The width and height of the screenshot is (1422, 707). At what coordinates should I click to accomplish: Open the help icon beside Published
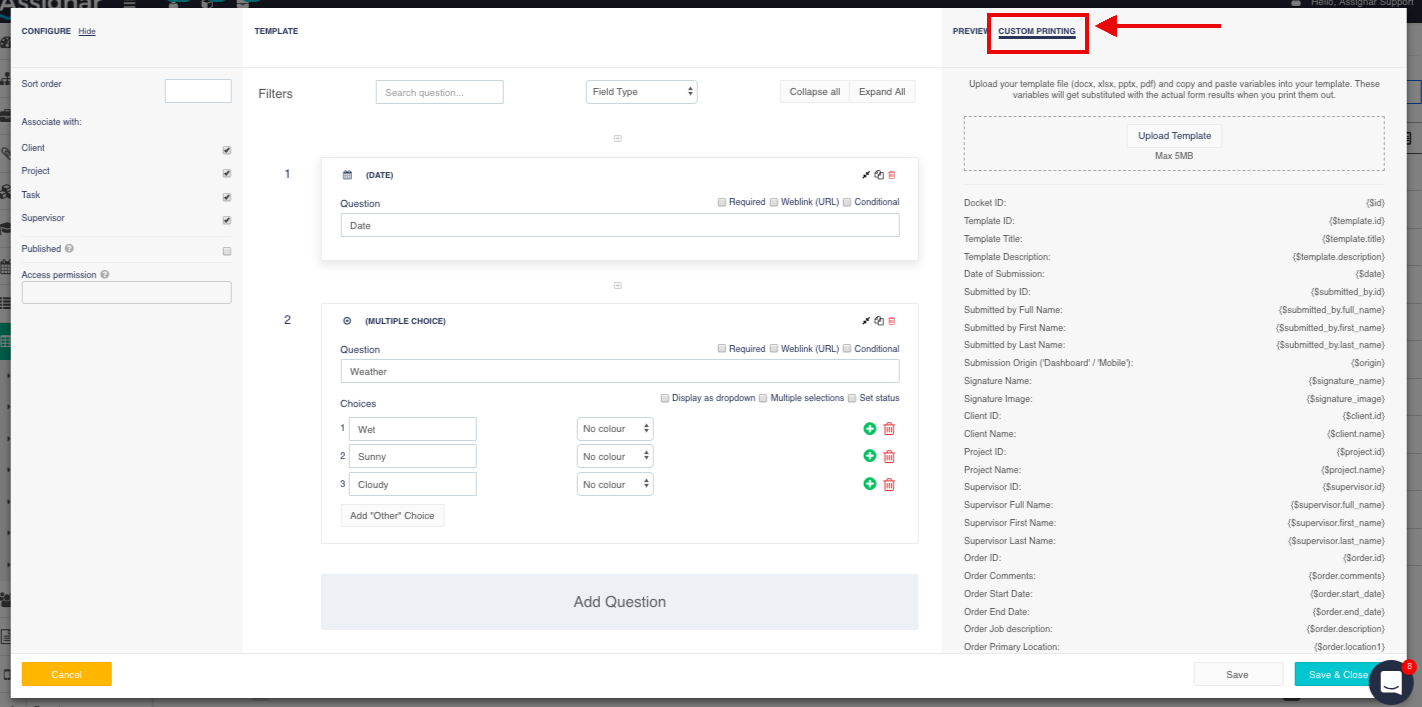[x=69, y=248]
